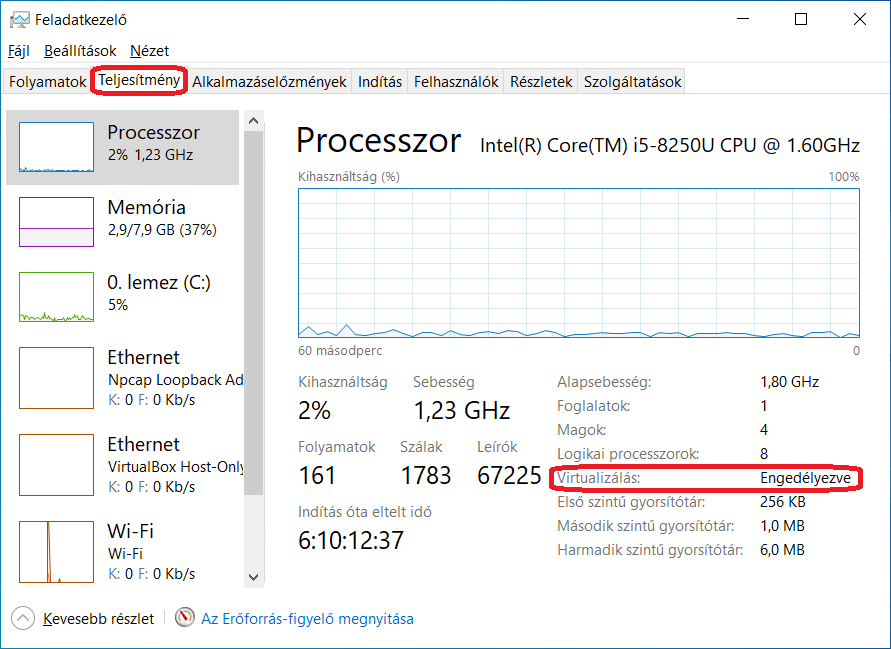Click the Resource Monitor gauge icon
Image resolution: width=891 pixels, height=649 pixels.
tap(185, 618)
